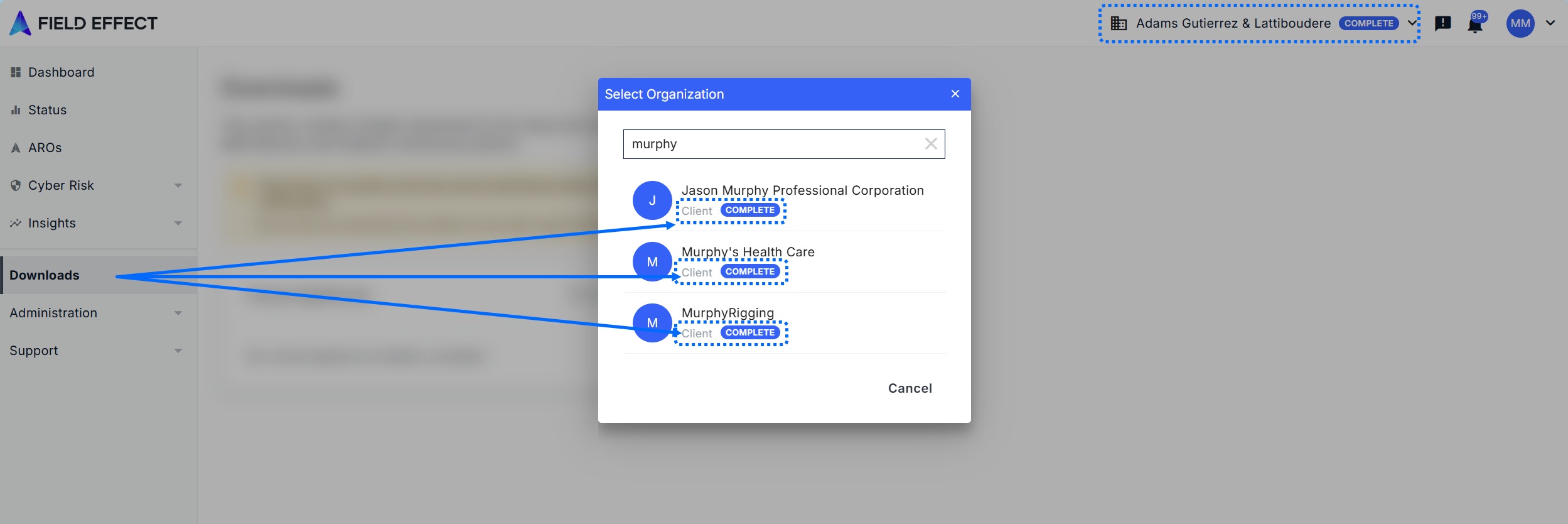Click COMPLETE badge under MurphyRigging
The height and width of the screenshot is (524, 1568).
pyautogui.click(x=750, y=332)
